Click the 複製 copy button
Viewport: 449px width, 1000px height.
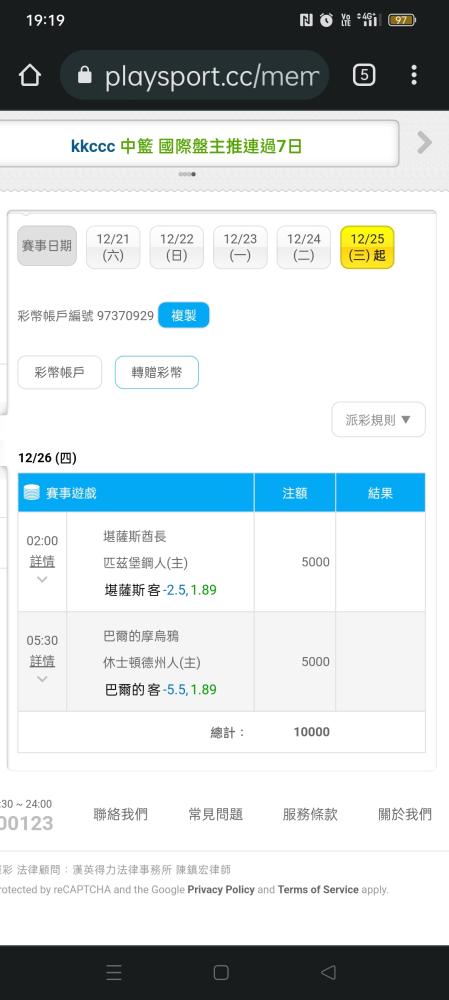click(x=184, y=315)
